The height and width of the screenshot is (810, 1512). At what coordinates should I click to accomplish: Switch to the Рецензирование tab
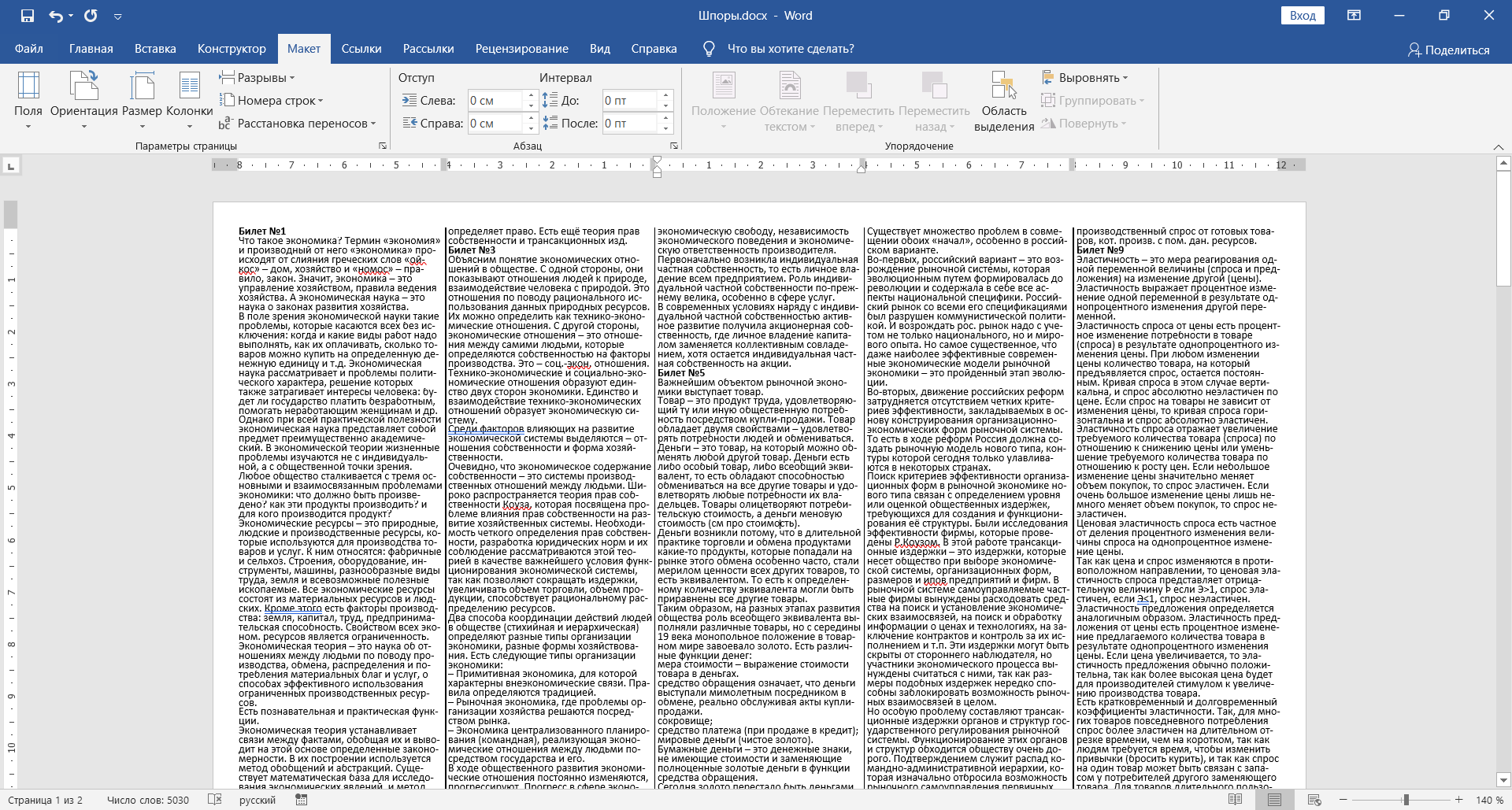(x=522, y=49)
